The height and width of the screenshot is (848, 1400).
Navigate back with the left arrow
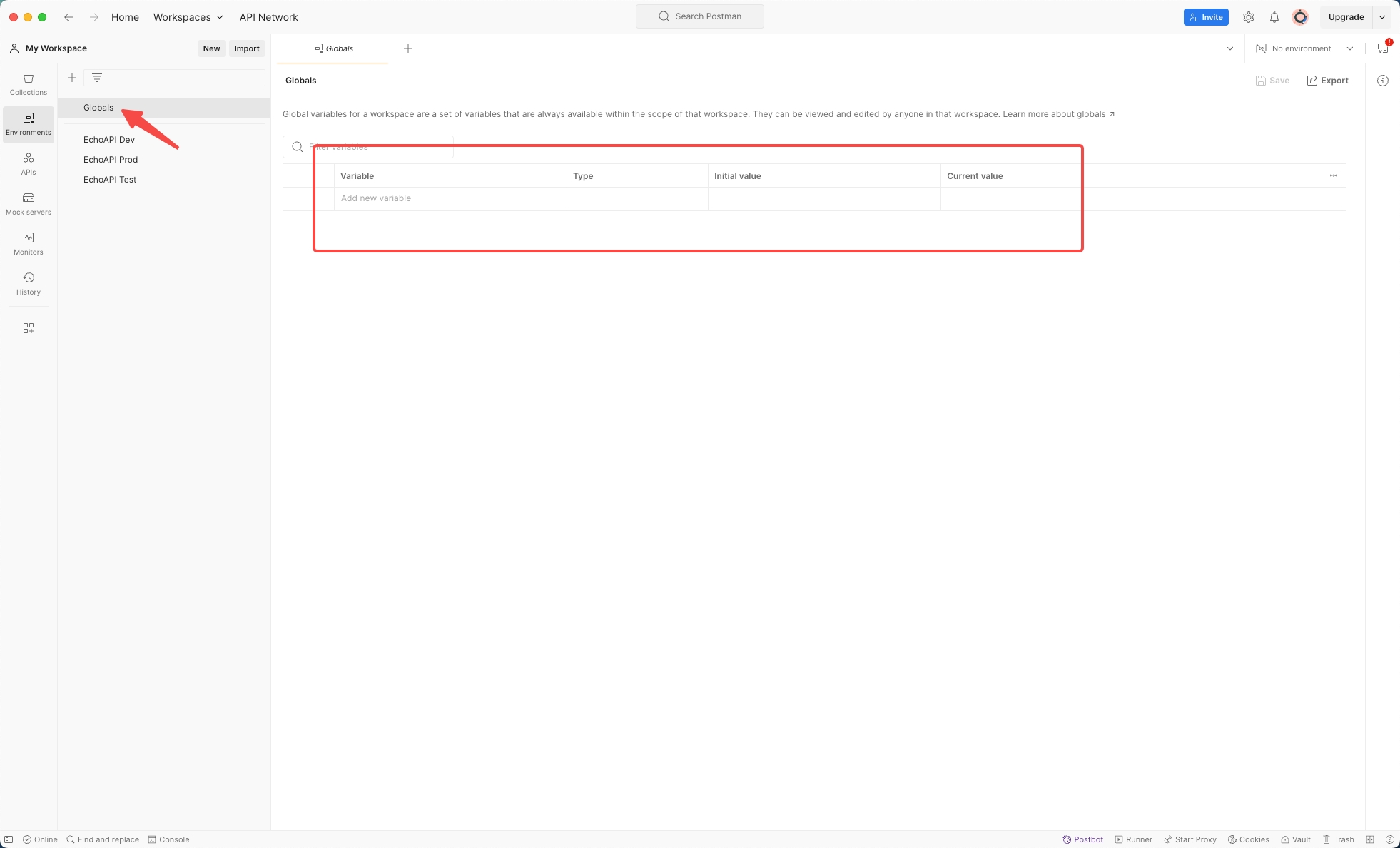[x=69, y=17]
